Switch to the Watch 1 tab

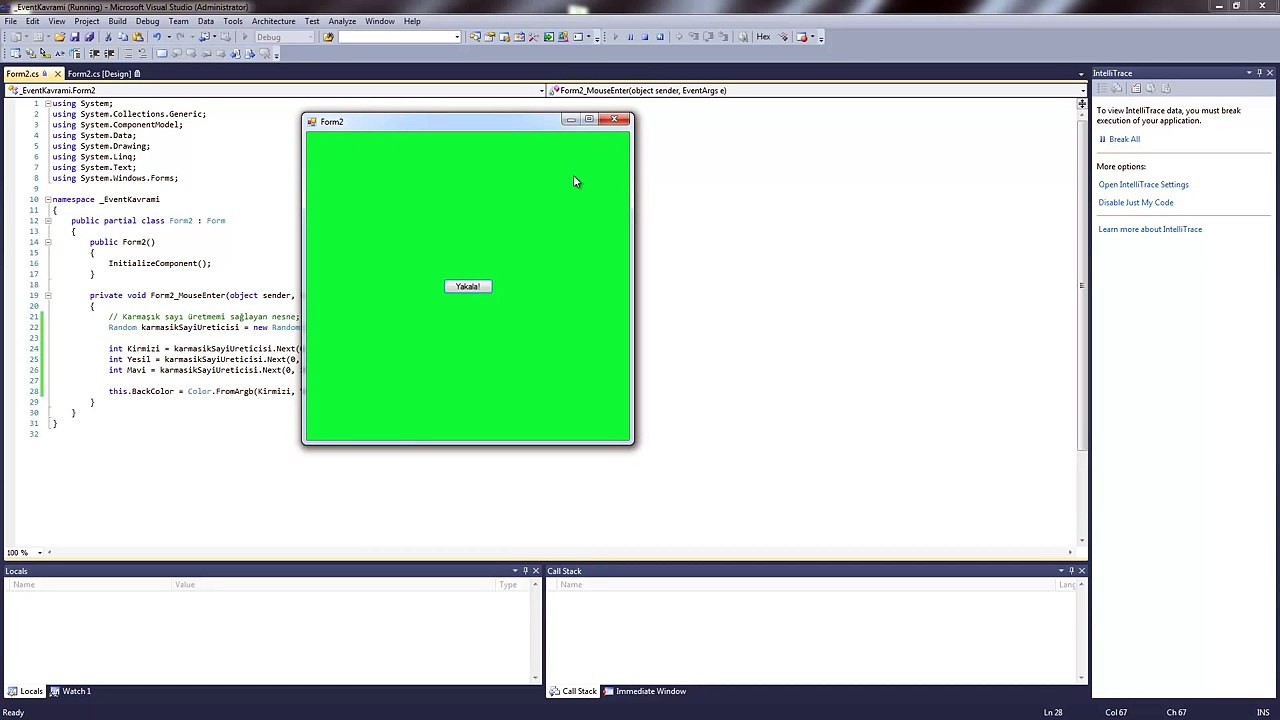[x=70, y=691]
